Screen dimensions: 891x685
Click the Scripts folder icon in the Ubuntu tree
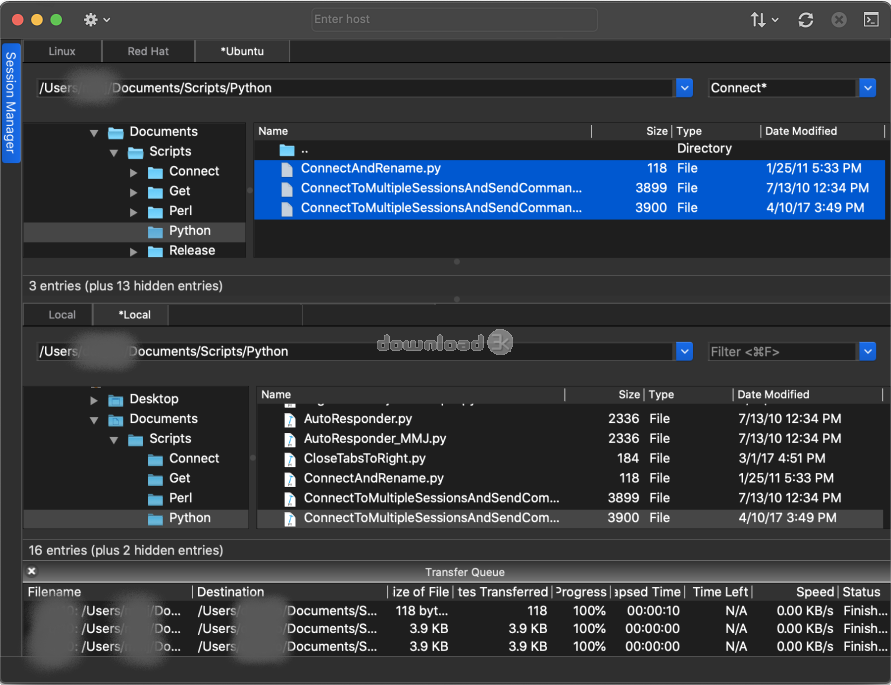[x=135, y=152]
